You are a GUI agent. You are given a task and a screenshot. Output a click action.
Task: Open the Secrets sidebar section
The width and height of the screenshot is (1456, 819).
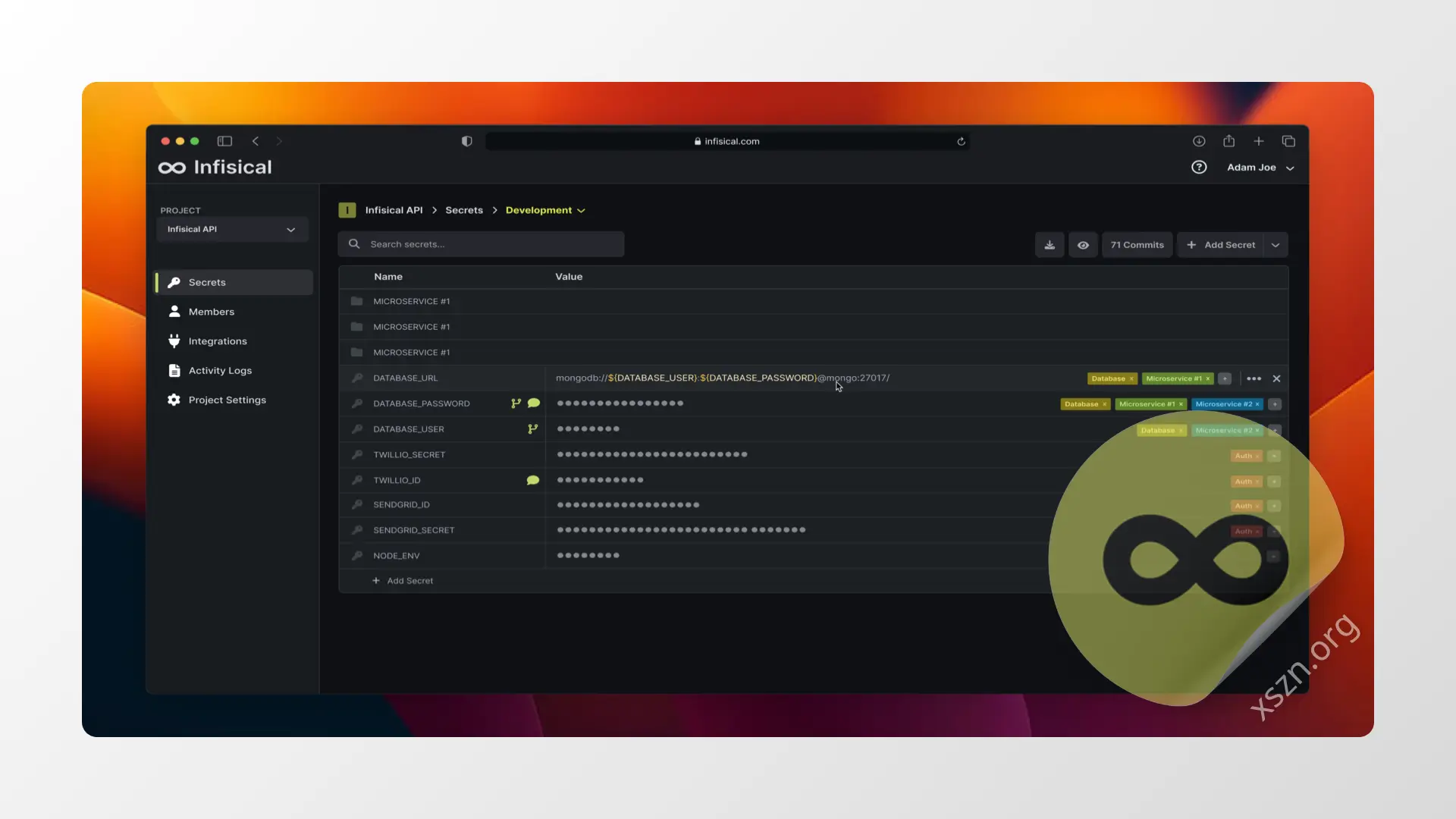click(x=234, y=282)
